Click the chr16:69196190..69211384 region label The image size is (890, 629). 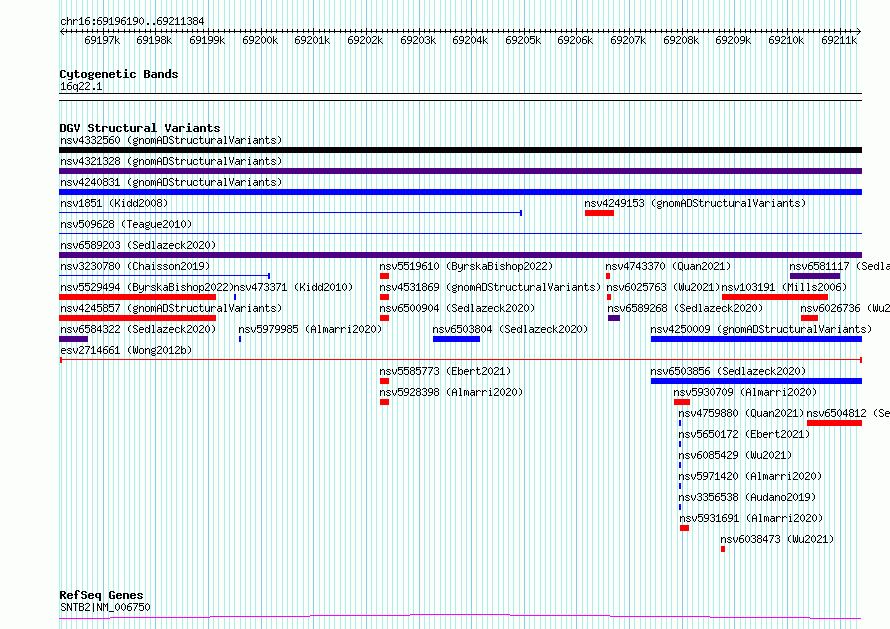point(132,22)
